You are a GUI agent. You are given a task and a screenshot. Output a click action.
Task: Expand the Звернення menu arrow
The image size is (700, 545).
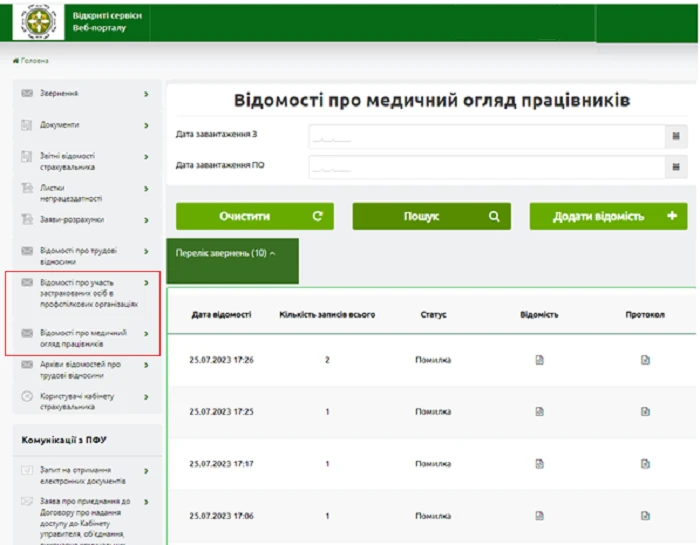tap(146, 94)
